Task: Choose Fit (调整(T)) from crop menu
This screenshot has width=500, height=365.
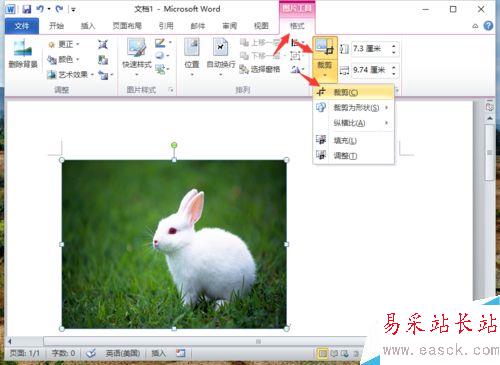Action: [x=353, y=156]
